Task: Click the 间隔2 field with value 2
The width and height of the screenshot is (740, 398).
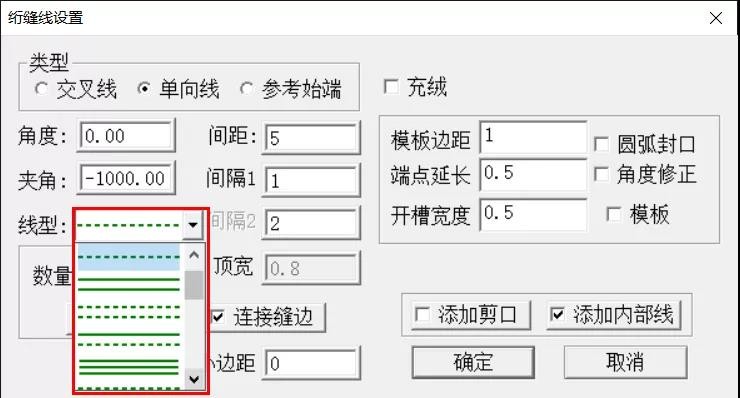Action: [311, 223]
